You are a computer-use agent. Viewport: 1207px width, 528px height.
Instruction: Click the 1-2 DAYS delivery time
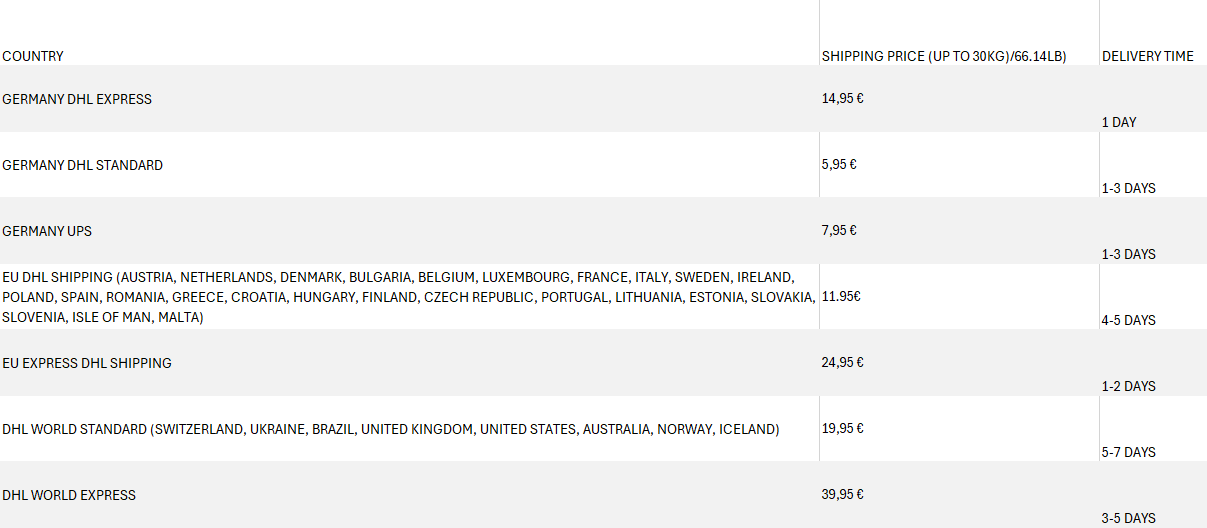click(1128, 386)
